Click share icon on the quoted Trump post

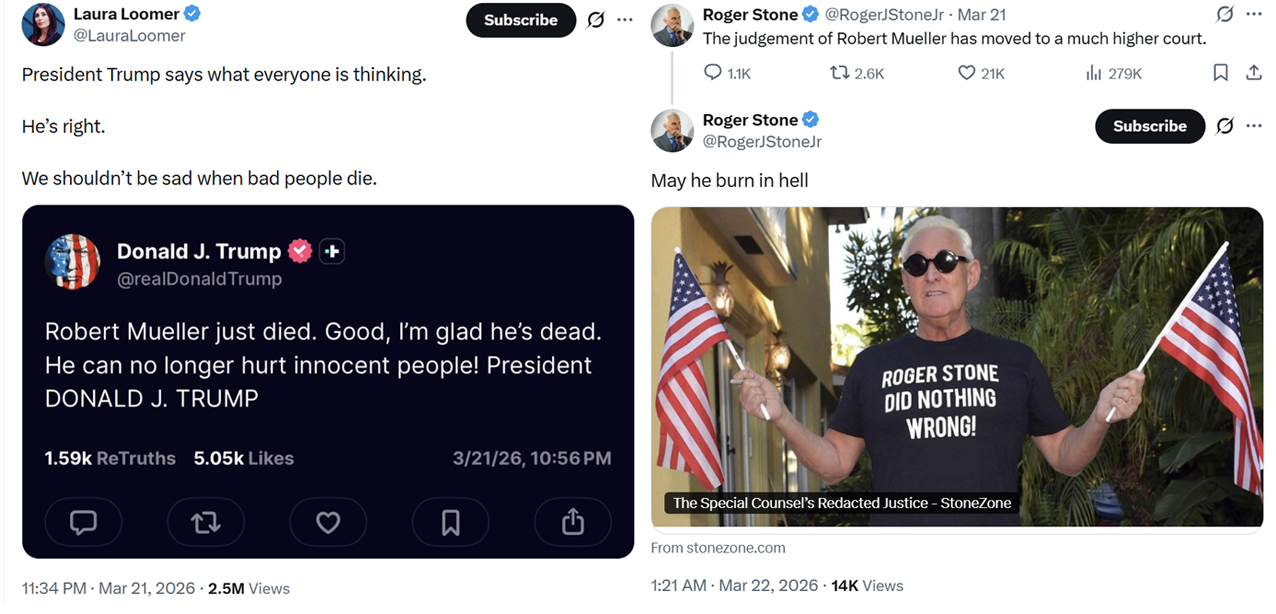point(572,522)
